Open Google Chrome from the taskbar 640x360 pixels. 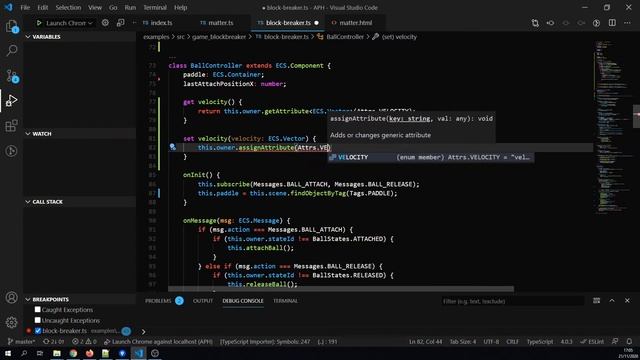pos(73,353)
